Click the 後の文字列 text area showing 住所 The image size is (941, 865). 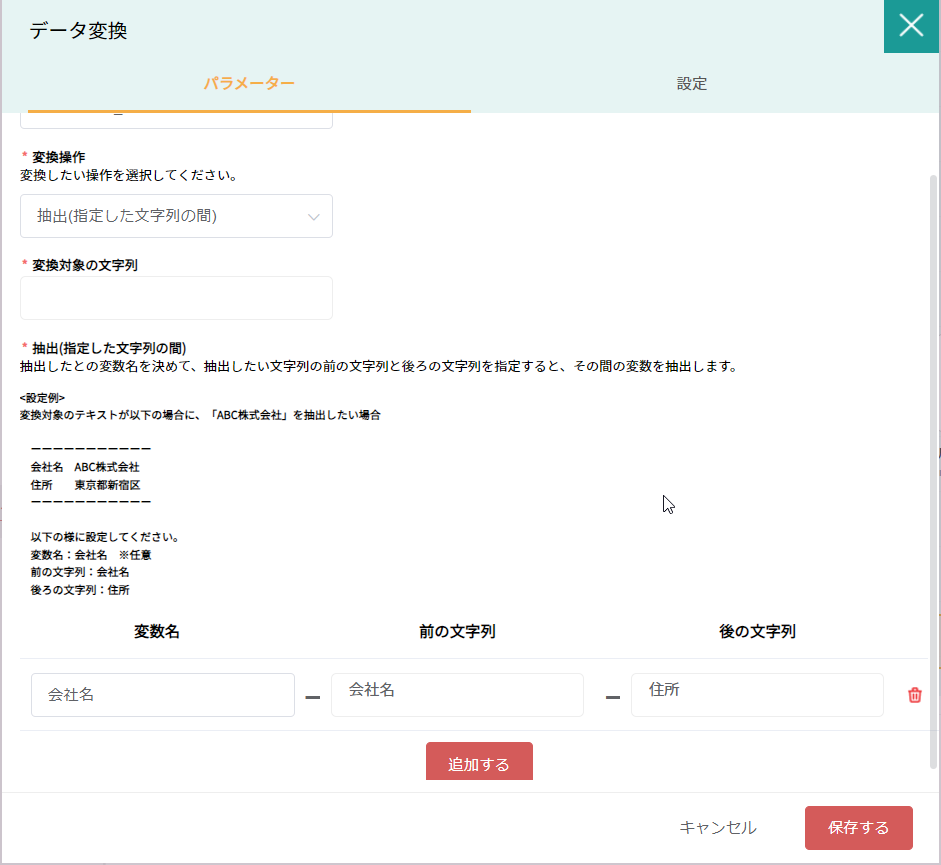point(757,695)
